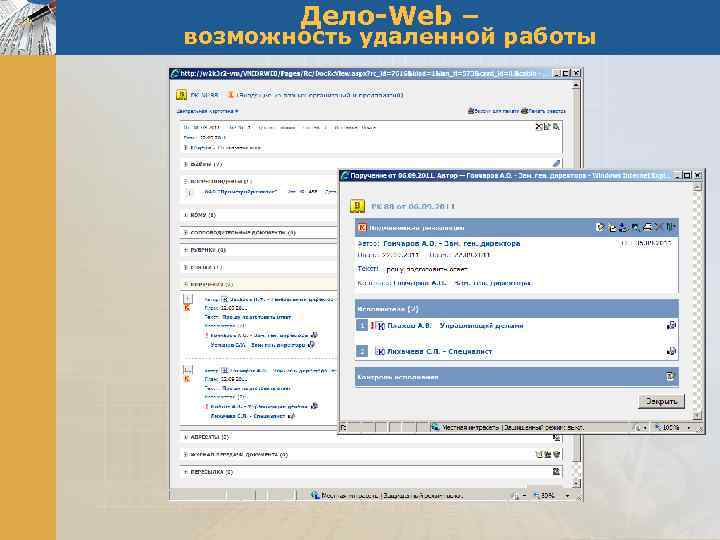Image resolution: width=720 pixels, height=540 pixels.
Task: Expand the Пересылка section in the main window
Action: 186,472
